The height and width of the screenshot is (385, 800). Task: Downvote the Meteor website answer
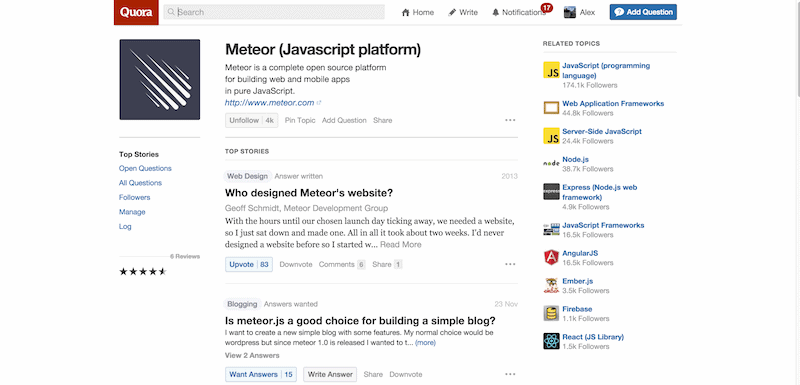point(296,264)
